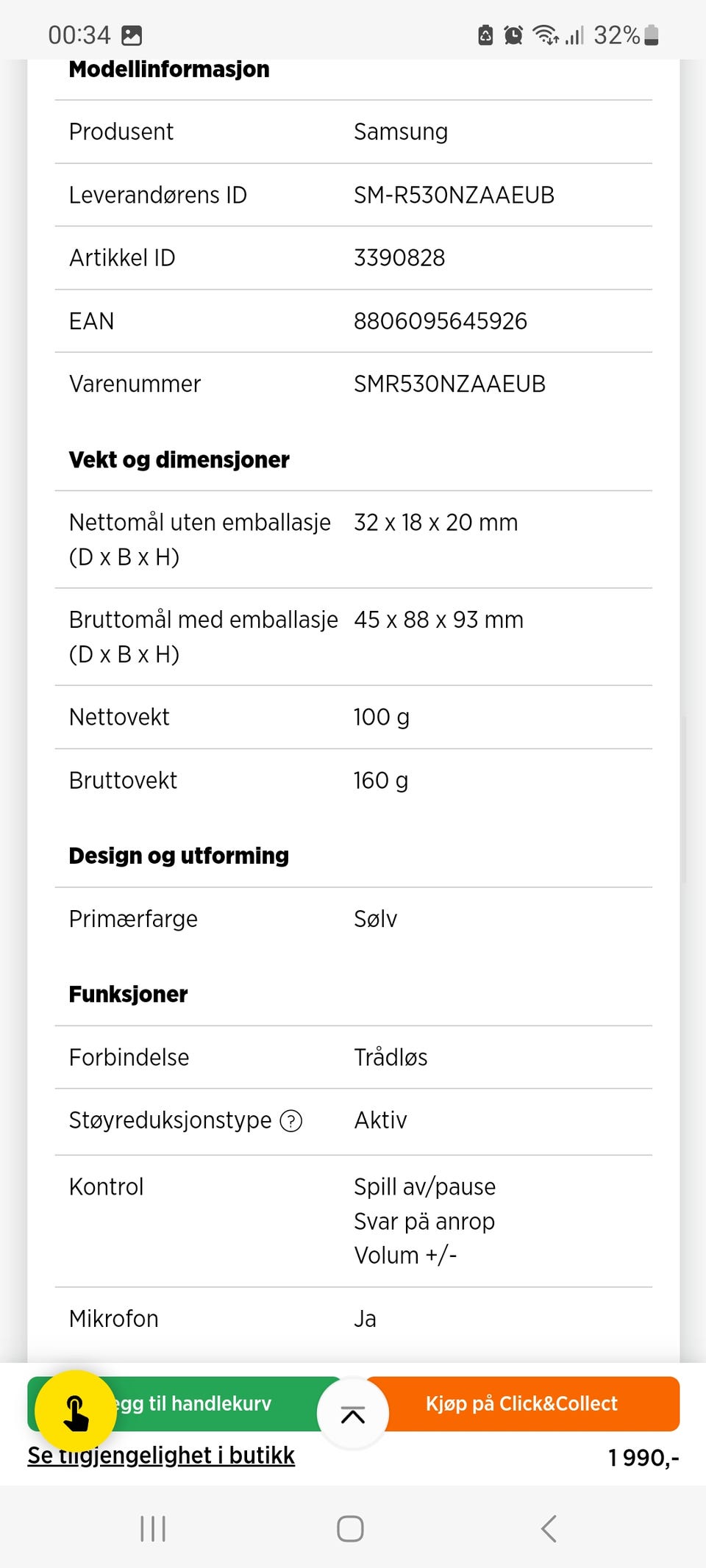Tap the price 1 990,- label

pyautogui.click(x=643, y=1457)
